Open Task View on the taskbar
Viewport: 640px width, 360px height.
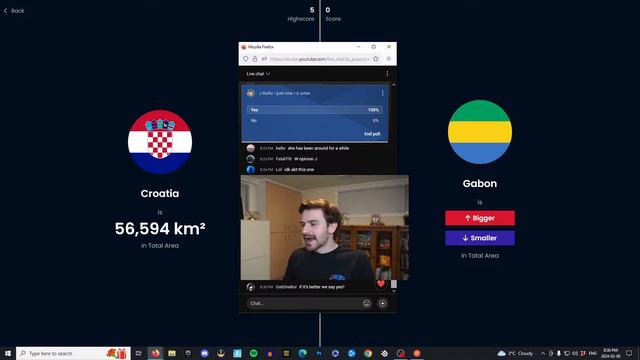tap(139, 353)
